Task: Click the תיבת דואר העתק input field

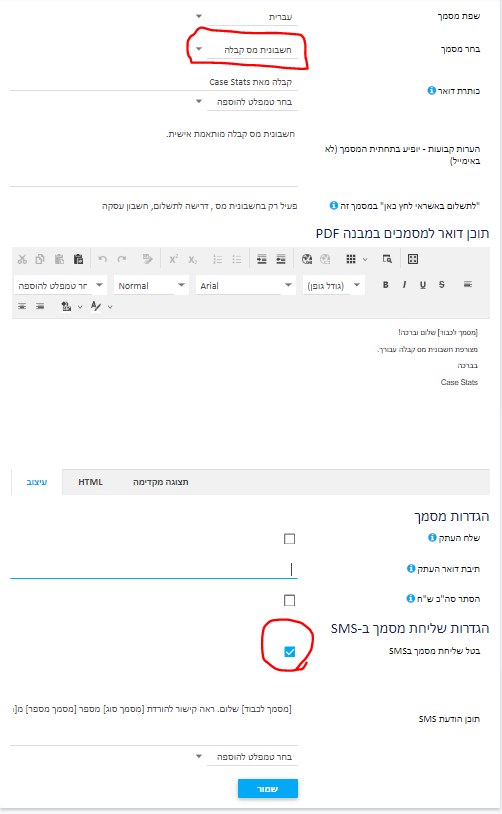Action: [x=154, y=569]
